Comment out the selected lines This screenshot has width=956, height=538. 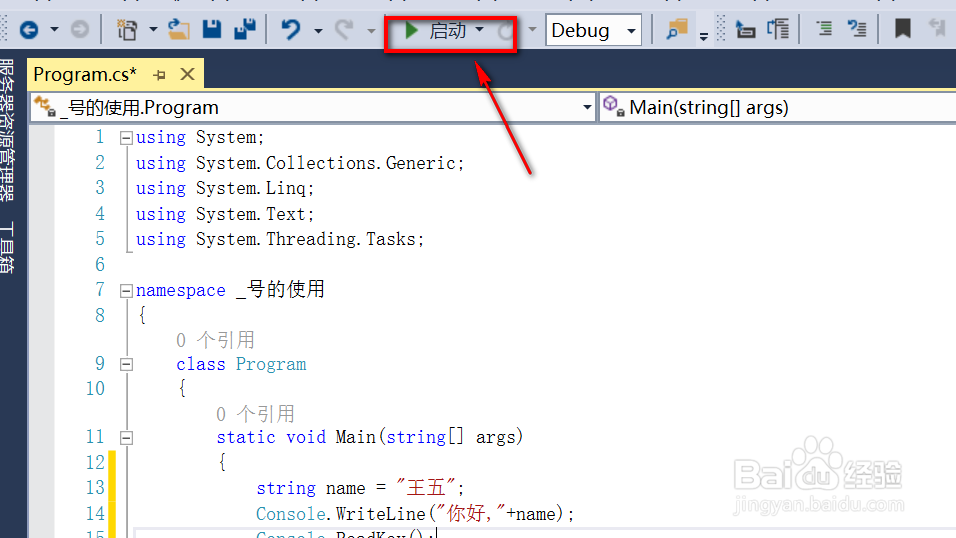coord(824,29)
